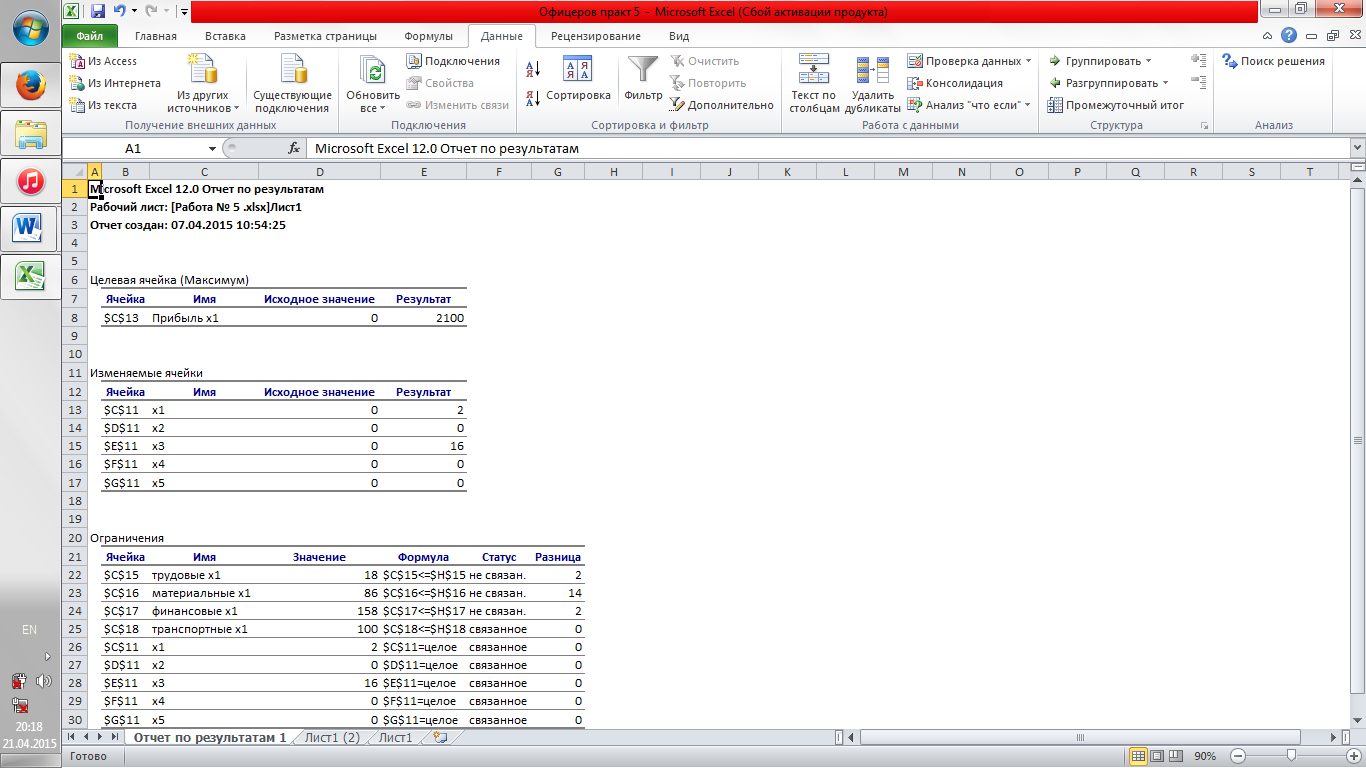Switch to Page Layout view in status bar
1366x768 pixels.
pos(1156,756)
